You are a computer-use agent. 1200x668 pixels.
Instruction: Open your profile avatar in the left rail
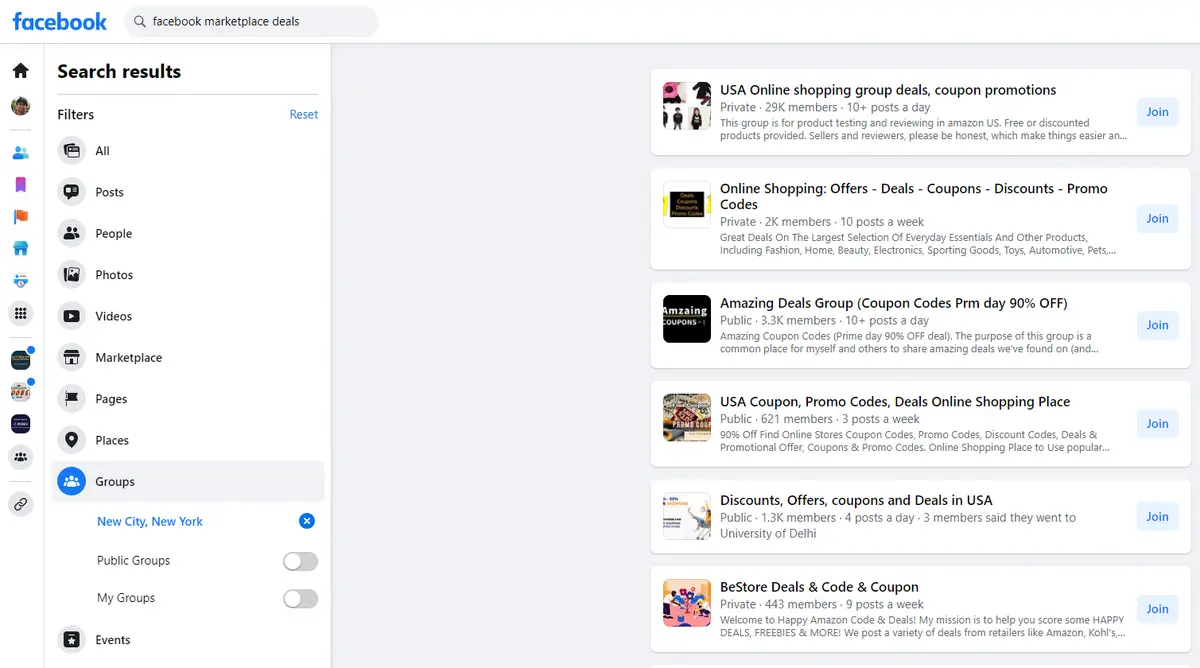[20, 106]
